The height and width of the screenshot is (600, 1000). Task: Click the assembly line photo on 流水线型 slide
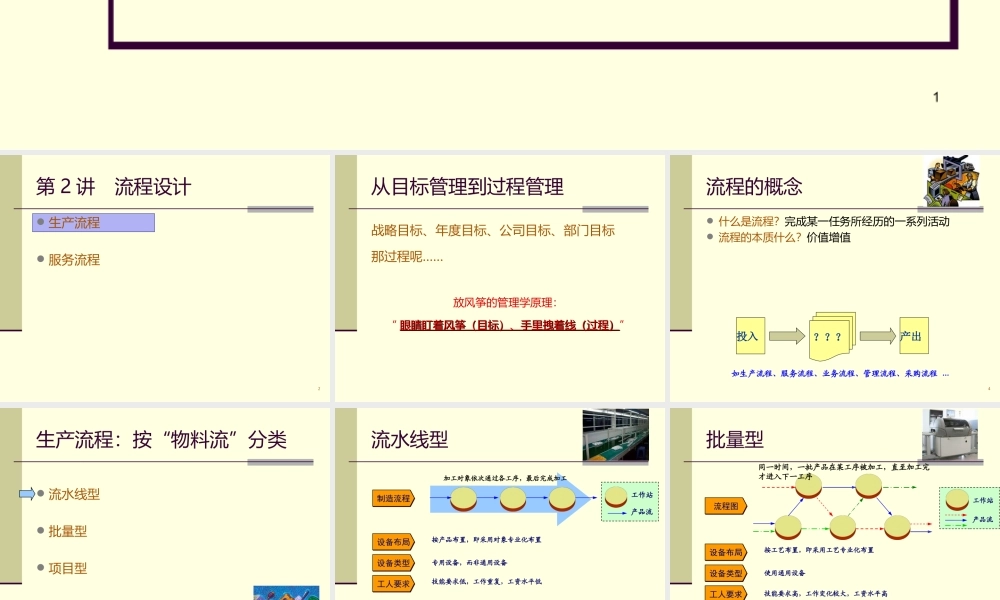point(615,435)
